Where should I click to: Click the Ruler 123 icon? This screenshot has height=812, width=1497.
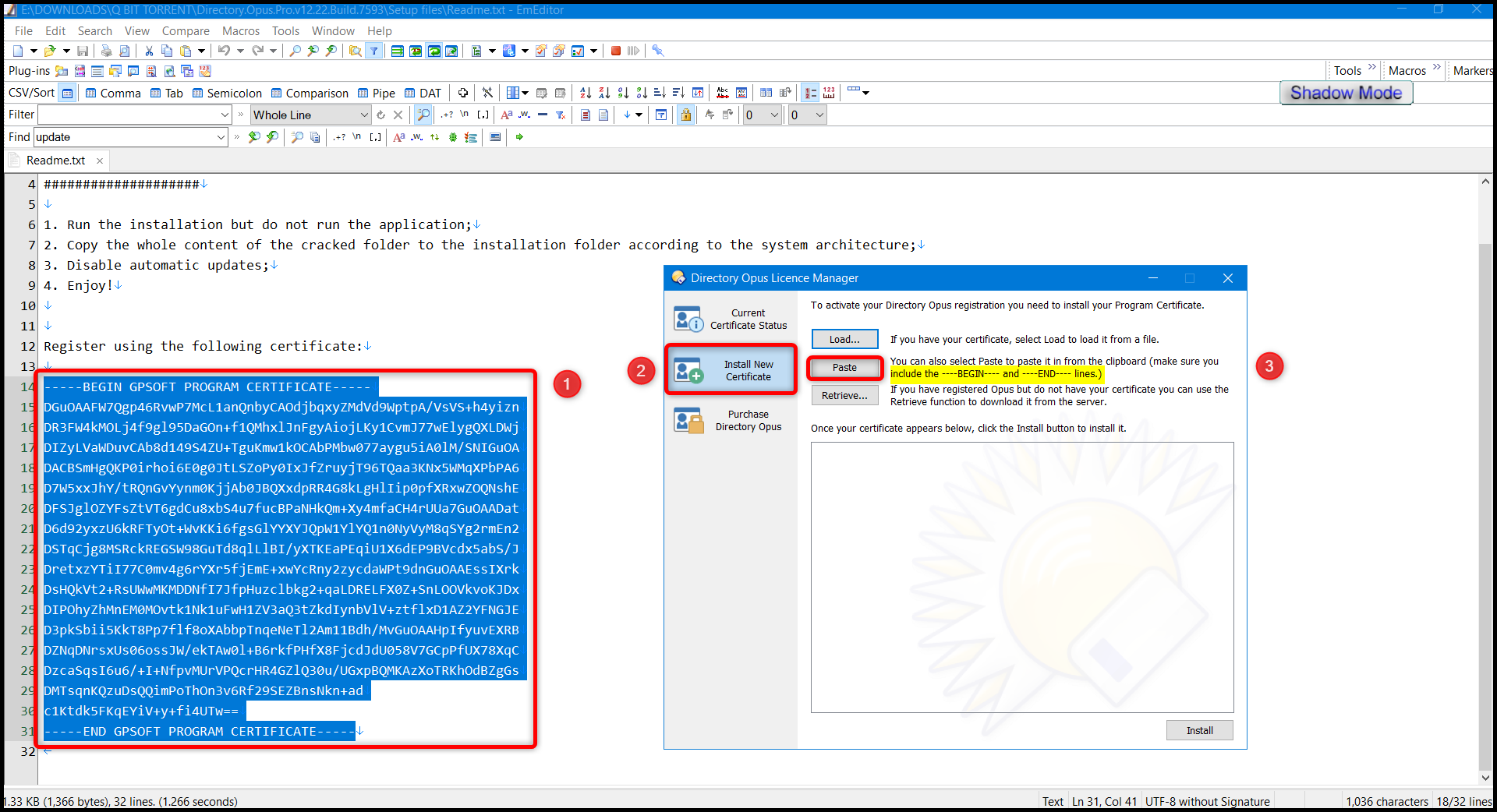click(x=829, y=93)
